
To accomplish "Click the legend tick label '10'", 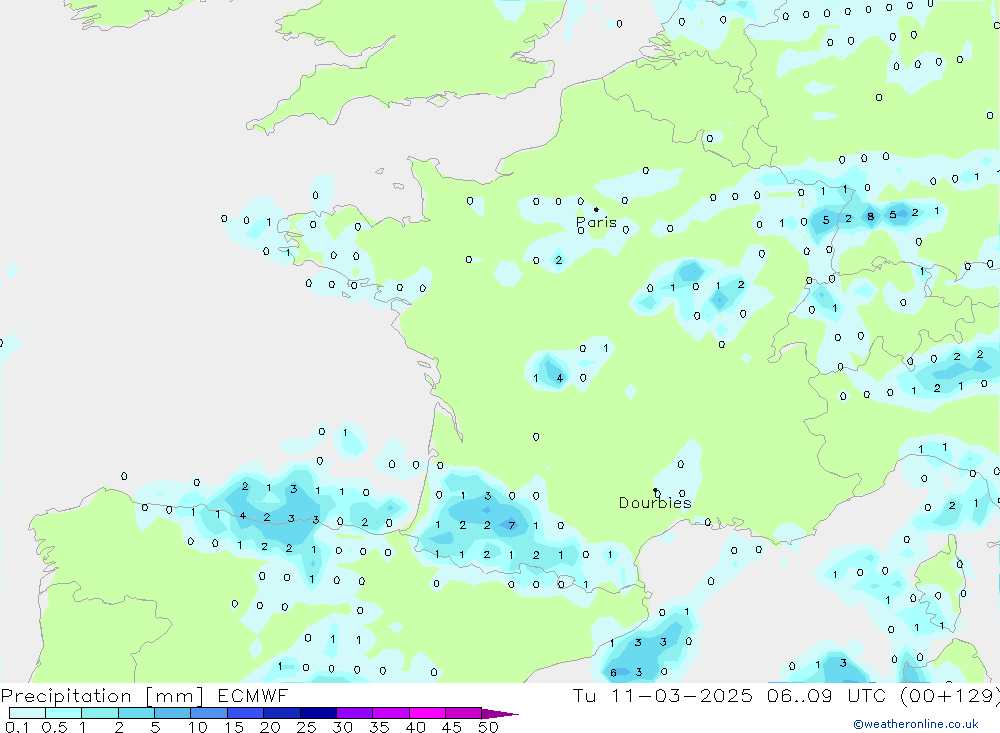I will [198, 727].
